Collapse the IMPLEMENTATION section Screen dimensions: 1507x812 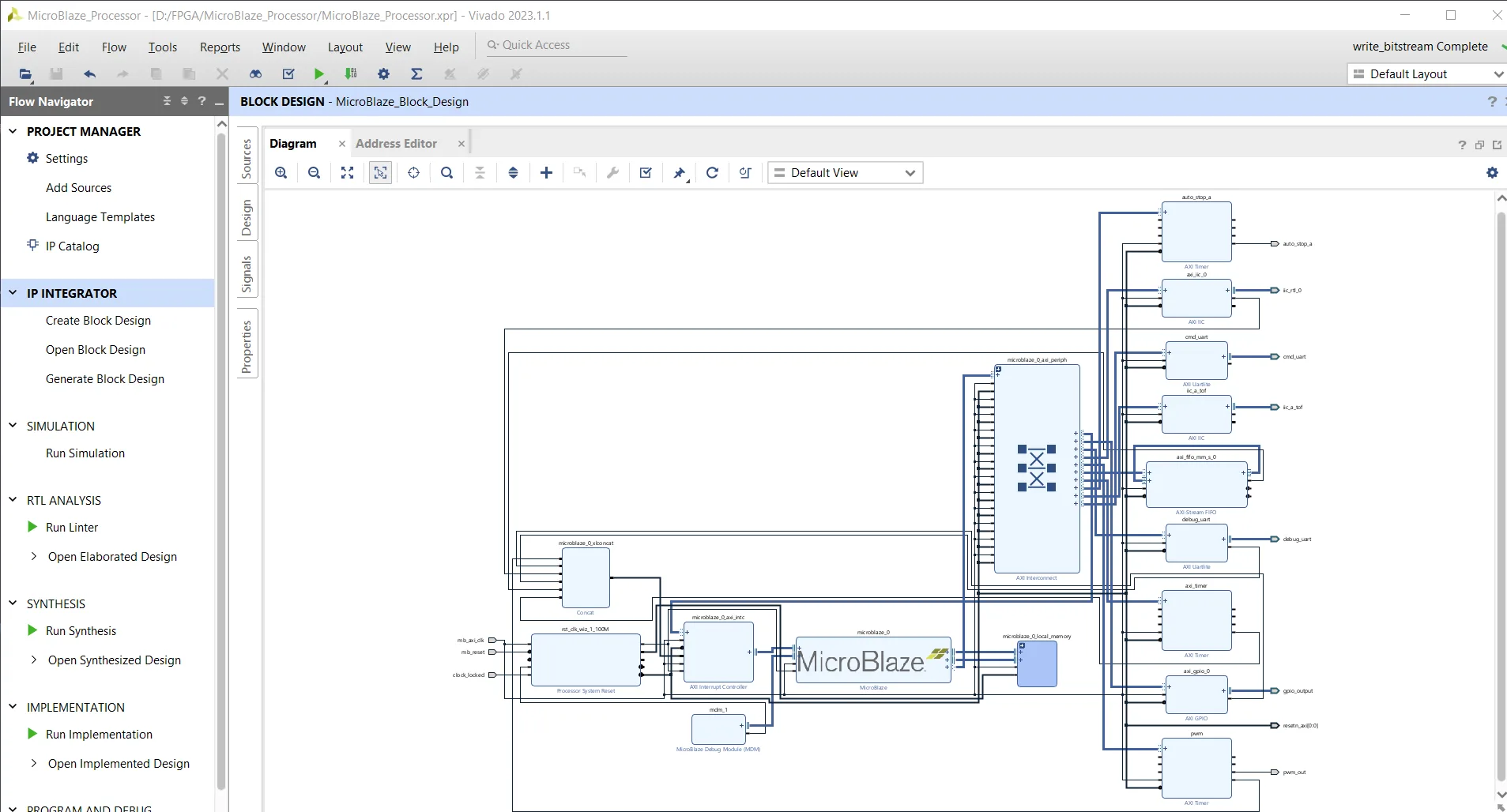click(13, 707)
